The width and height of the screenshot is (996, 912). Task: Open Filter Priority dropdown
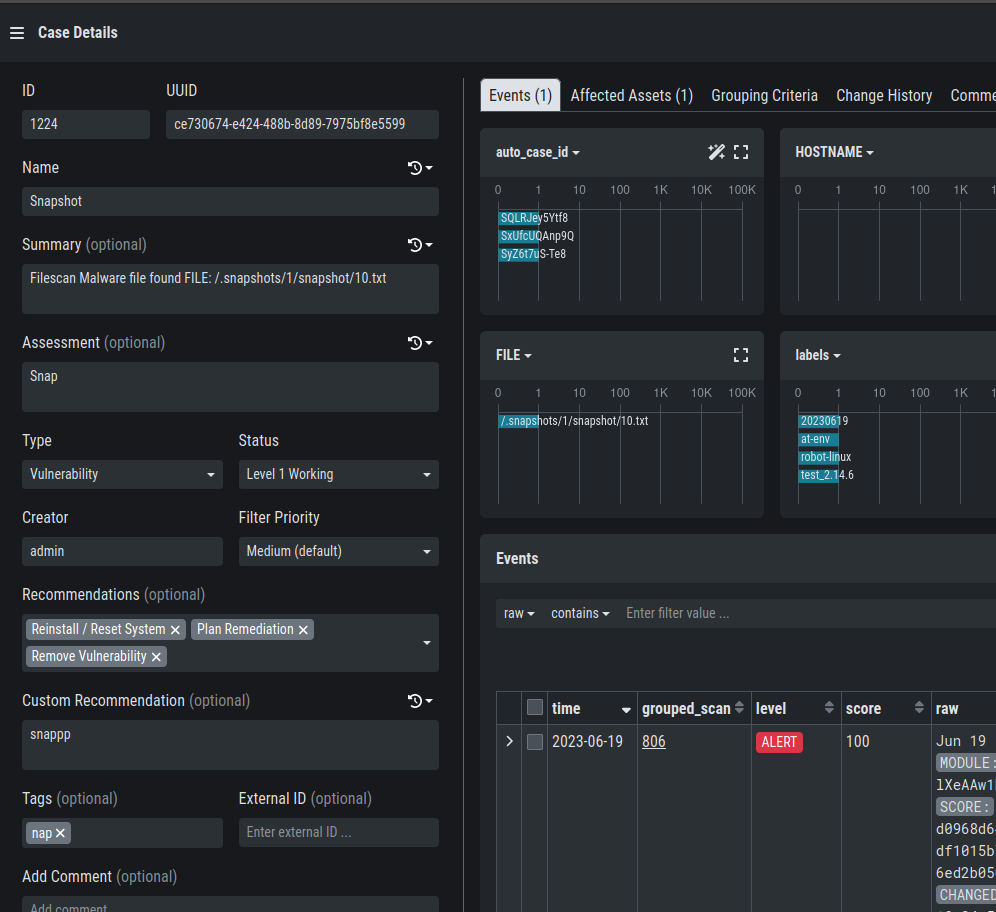[338, 551]
